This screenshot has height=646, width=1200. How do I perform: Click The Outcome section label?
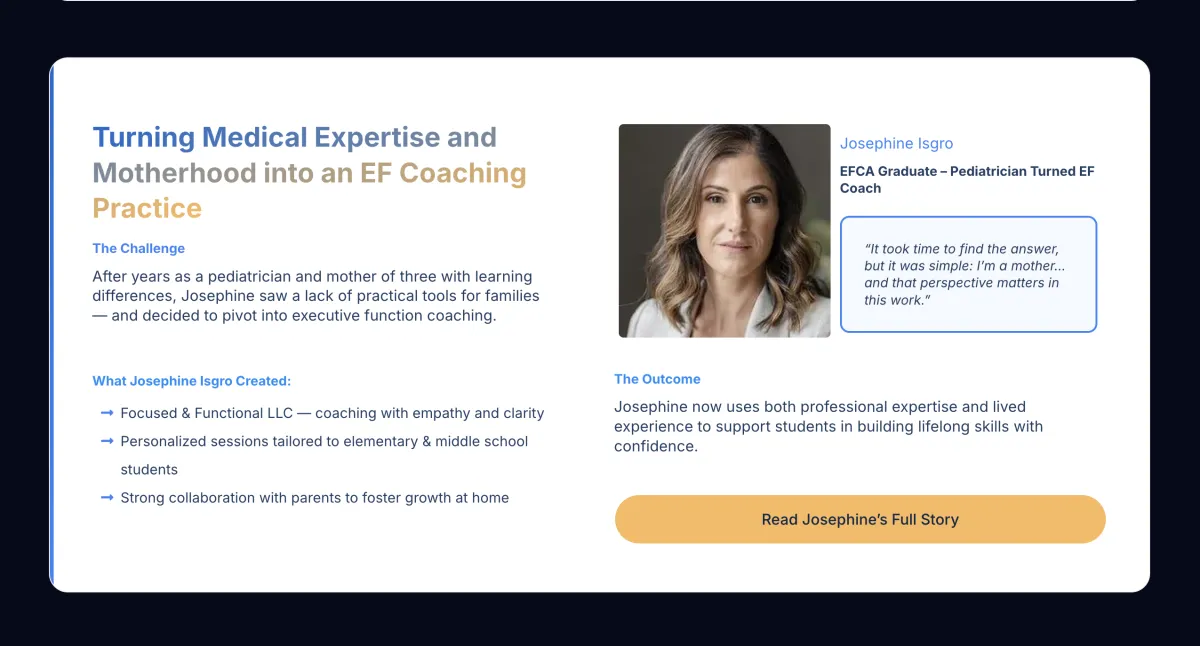(x=657, y=379)
